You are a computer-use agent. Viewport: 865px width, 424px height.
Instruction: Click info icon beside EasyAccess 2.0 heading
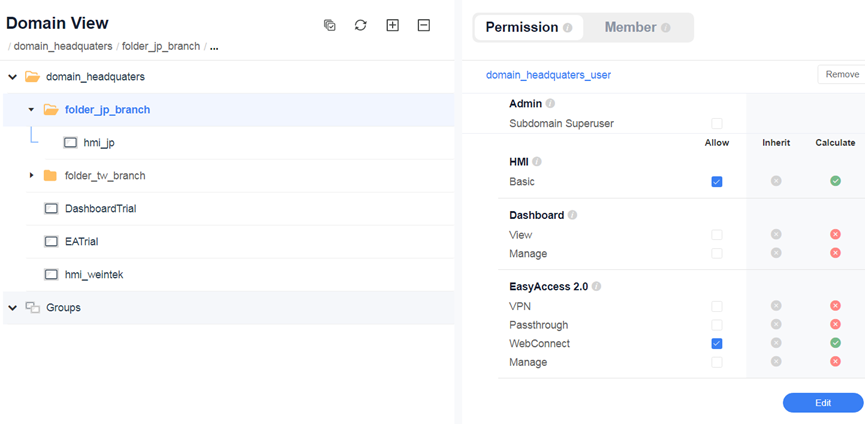[x=596, y=287]
